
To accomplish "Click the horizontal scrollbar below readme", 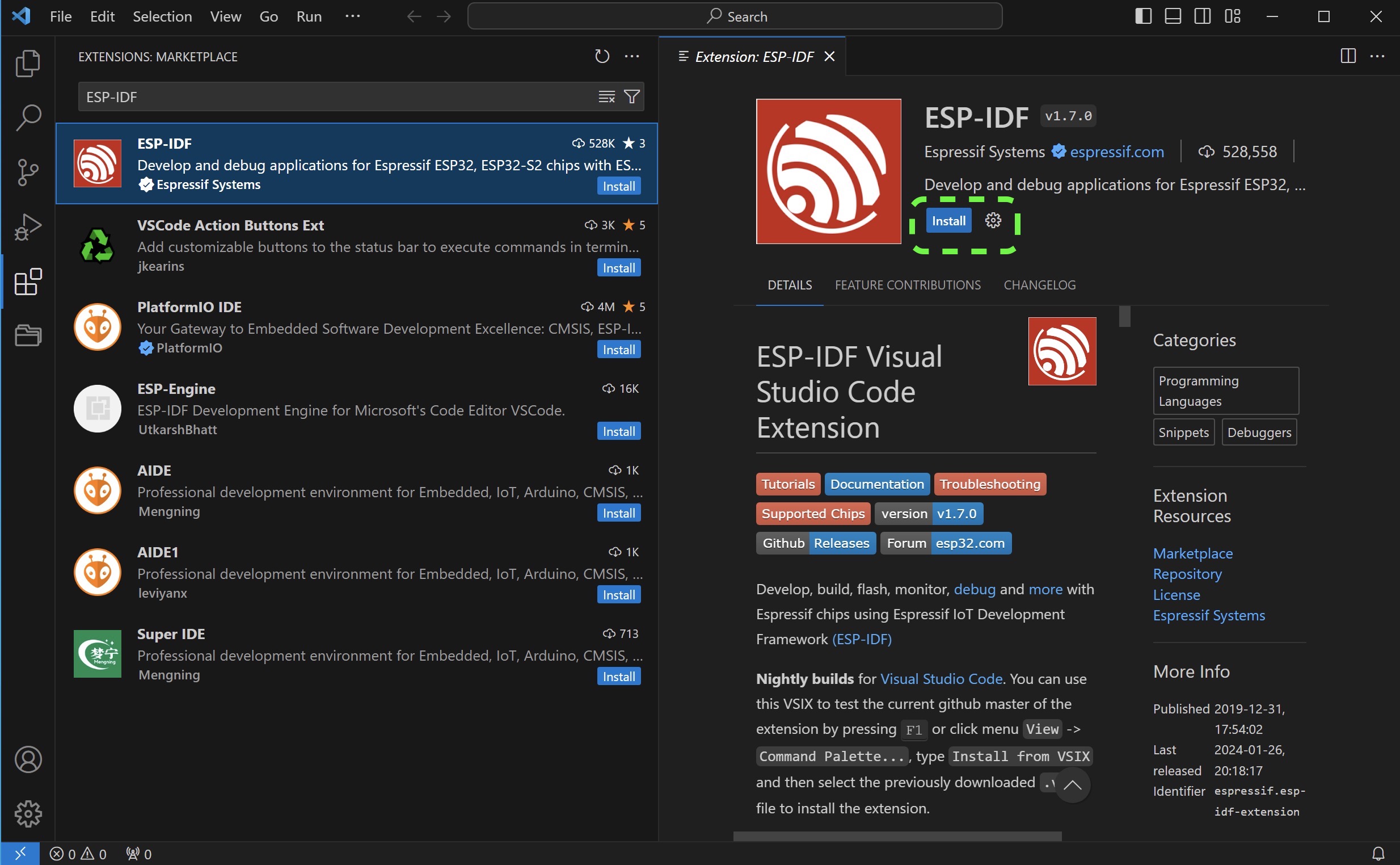I will pyautogui.click(x=897, y=836).
